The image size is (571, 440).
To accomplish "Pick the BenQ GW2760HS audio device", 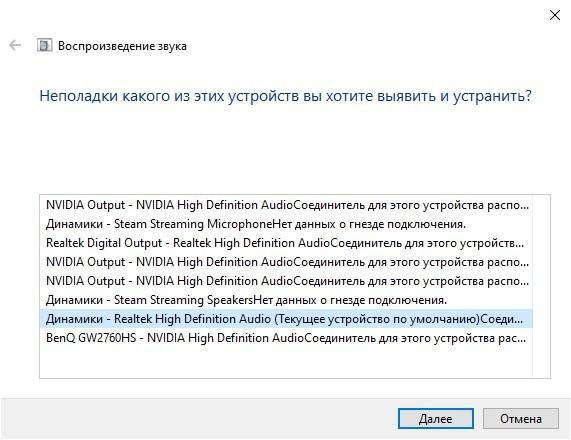I will [x=286, y=338].
